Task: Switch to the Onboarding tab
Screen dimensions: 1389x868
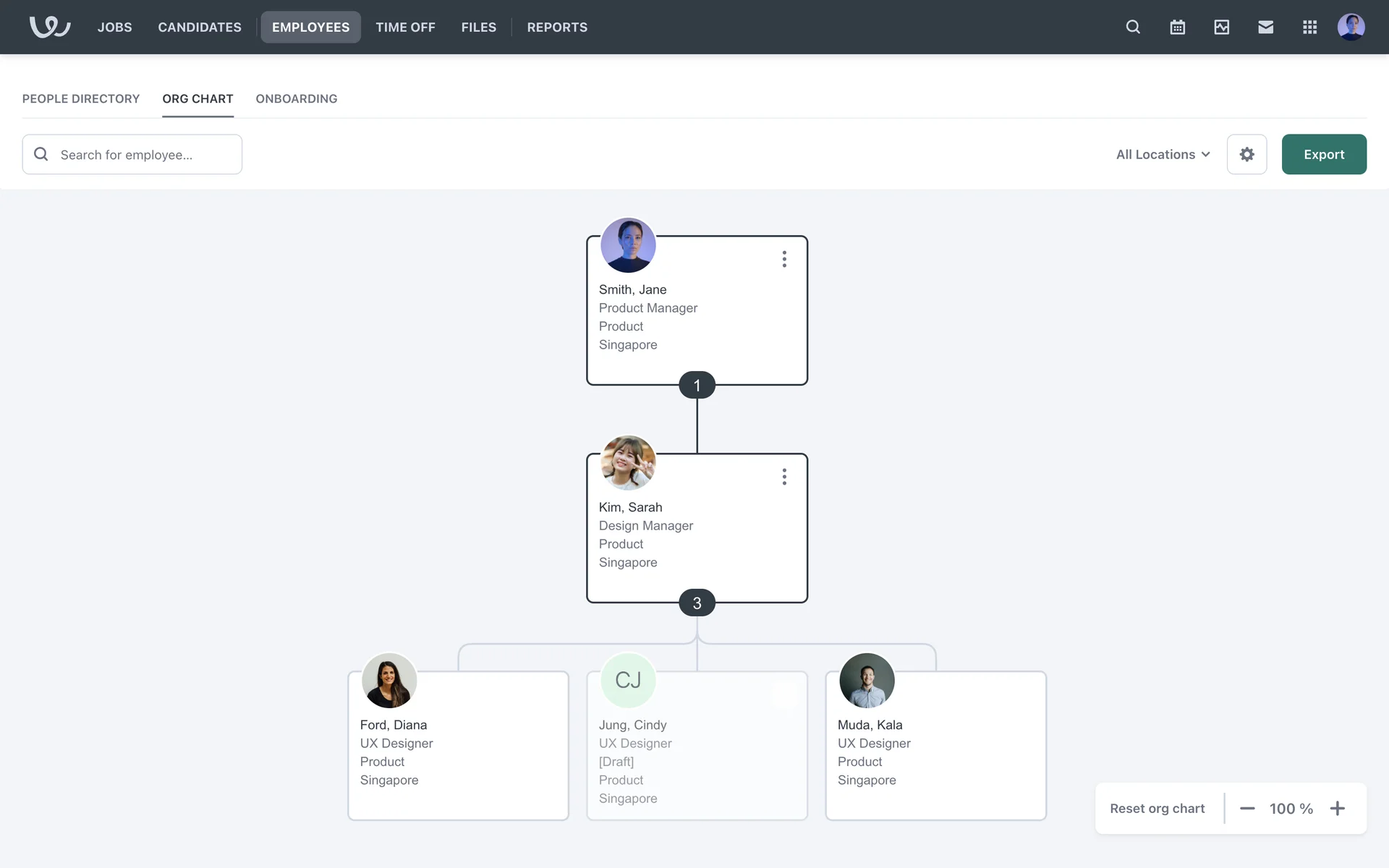Action: [296, 98]
